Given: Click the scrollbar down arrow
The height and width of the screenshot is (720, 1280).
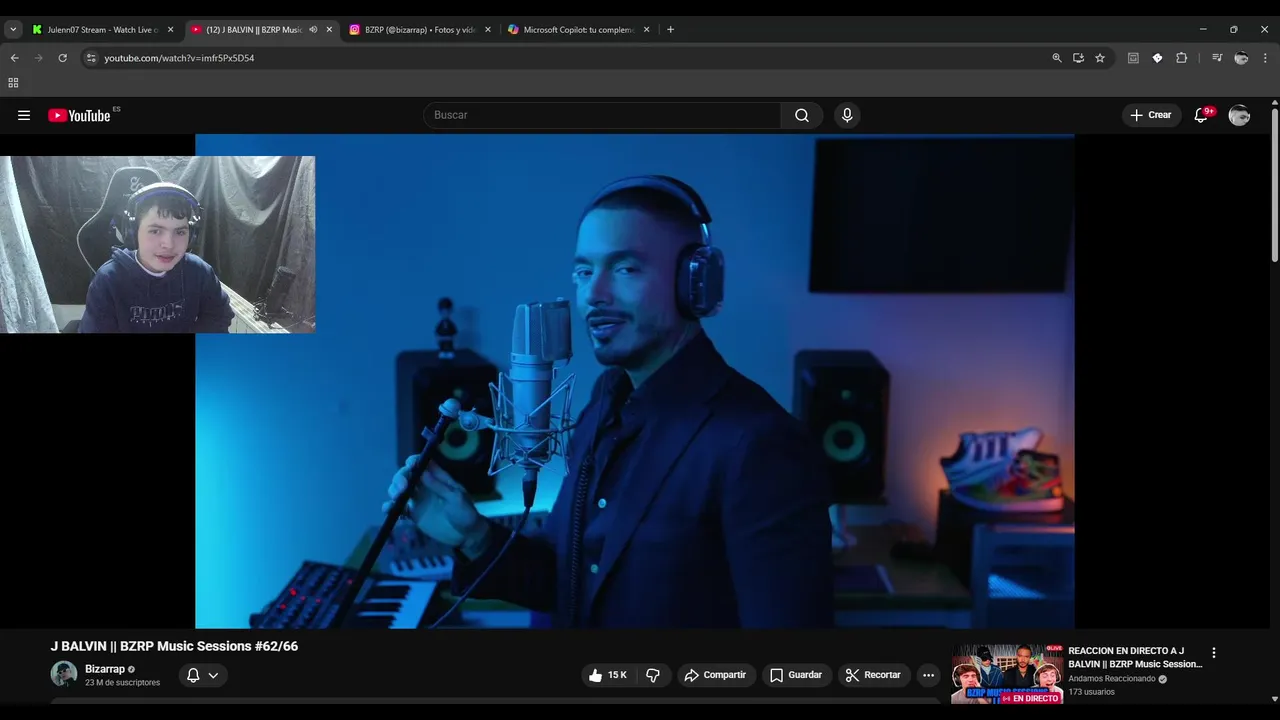Looking at the screenshot, I should (1274, 699).
